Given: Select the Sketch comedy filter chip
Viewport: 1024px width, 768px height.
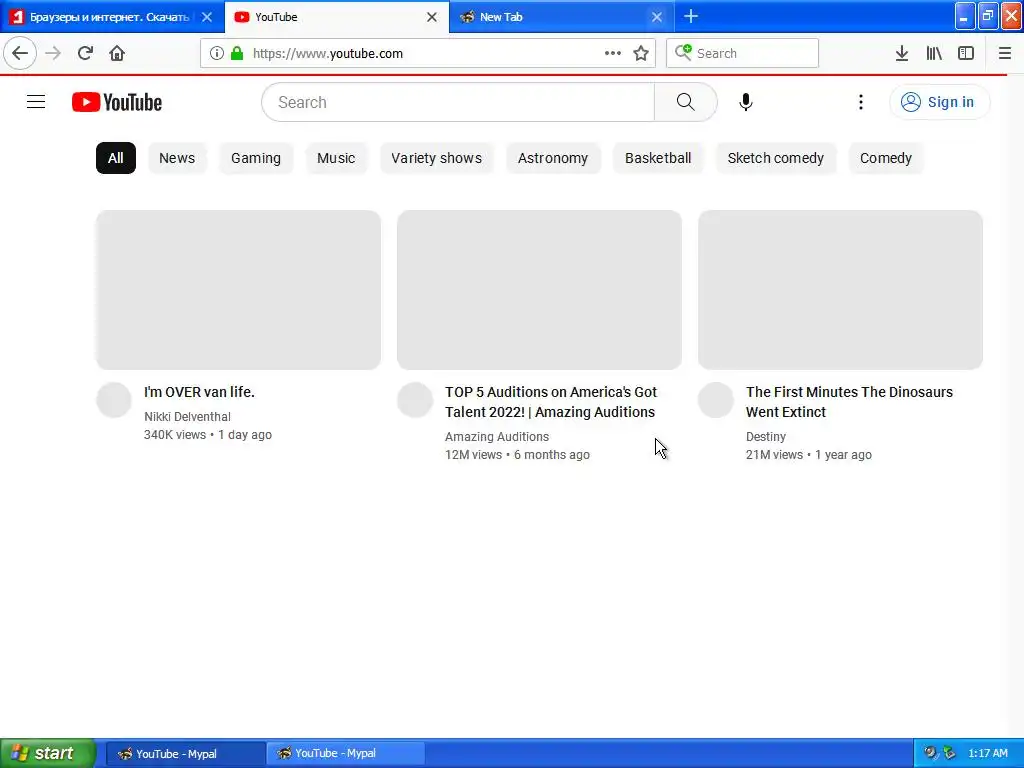Looking at the screenshot, I should pyautogui.click(x=776, y=158).
